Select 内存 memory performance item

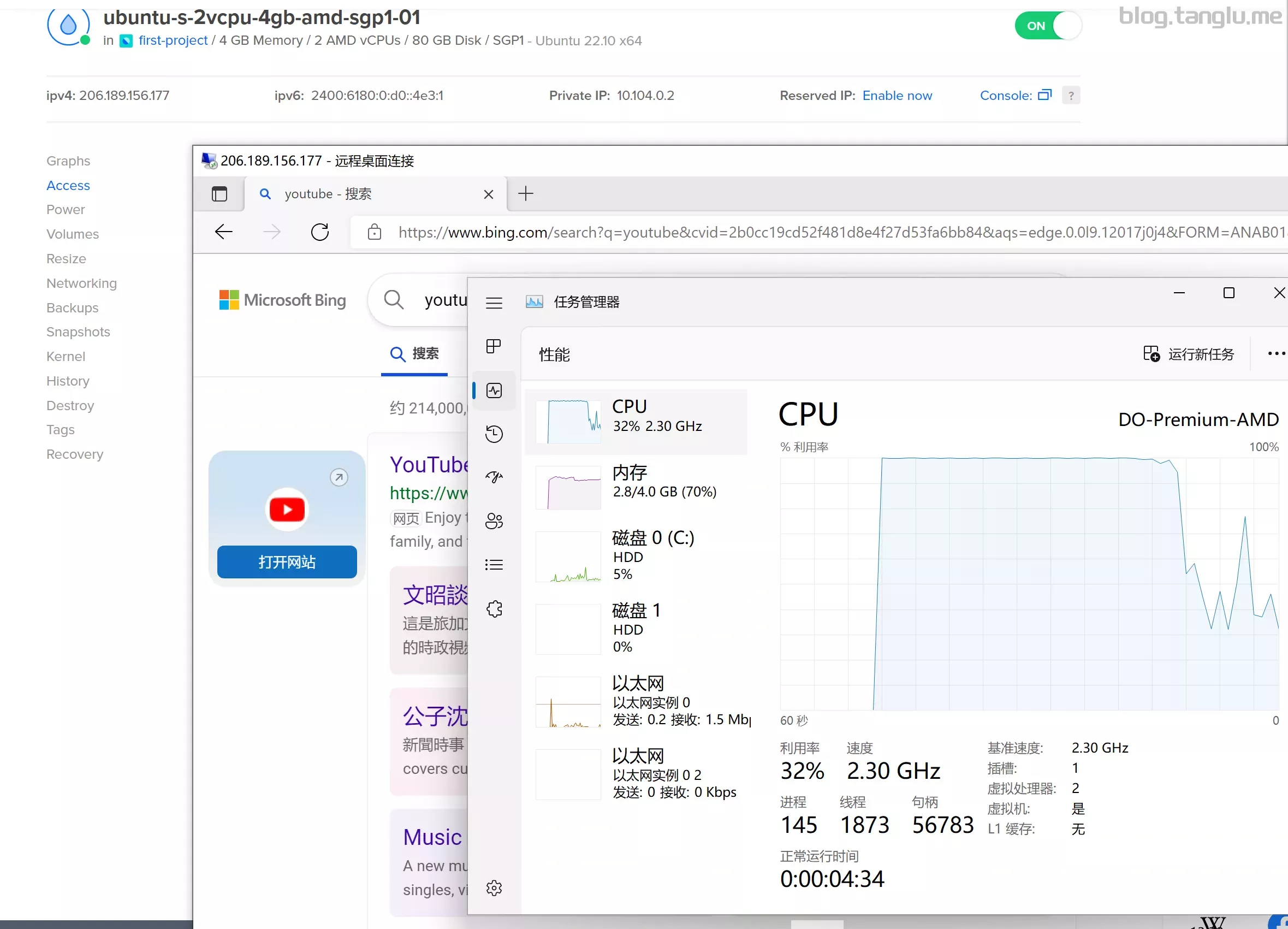pyautogui.click(x=636, y=487)
